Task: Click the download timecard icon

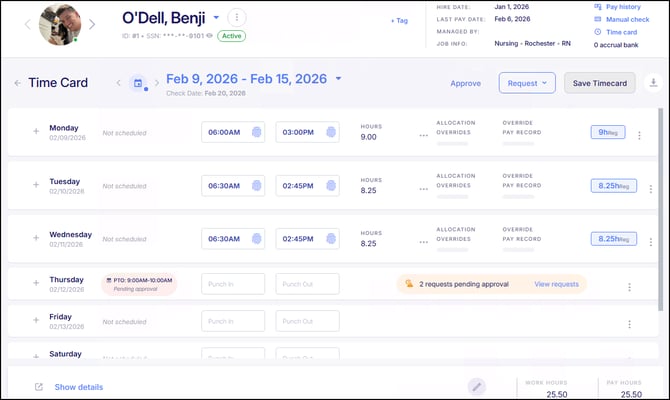Action: 653,83
